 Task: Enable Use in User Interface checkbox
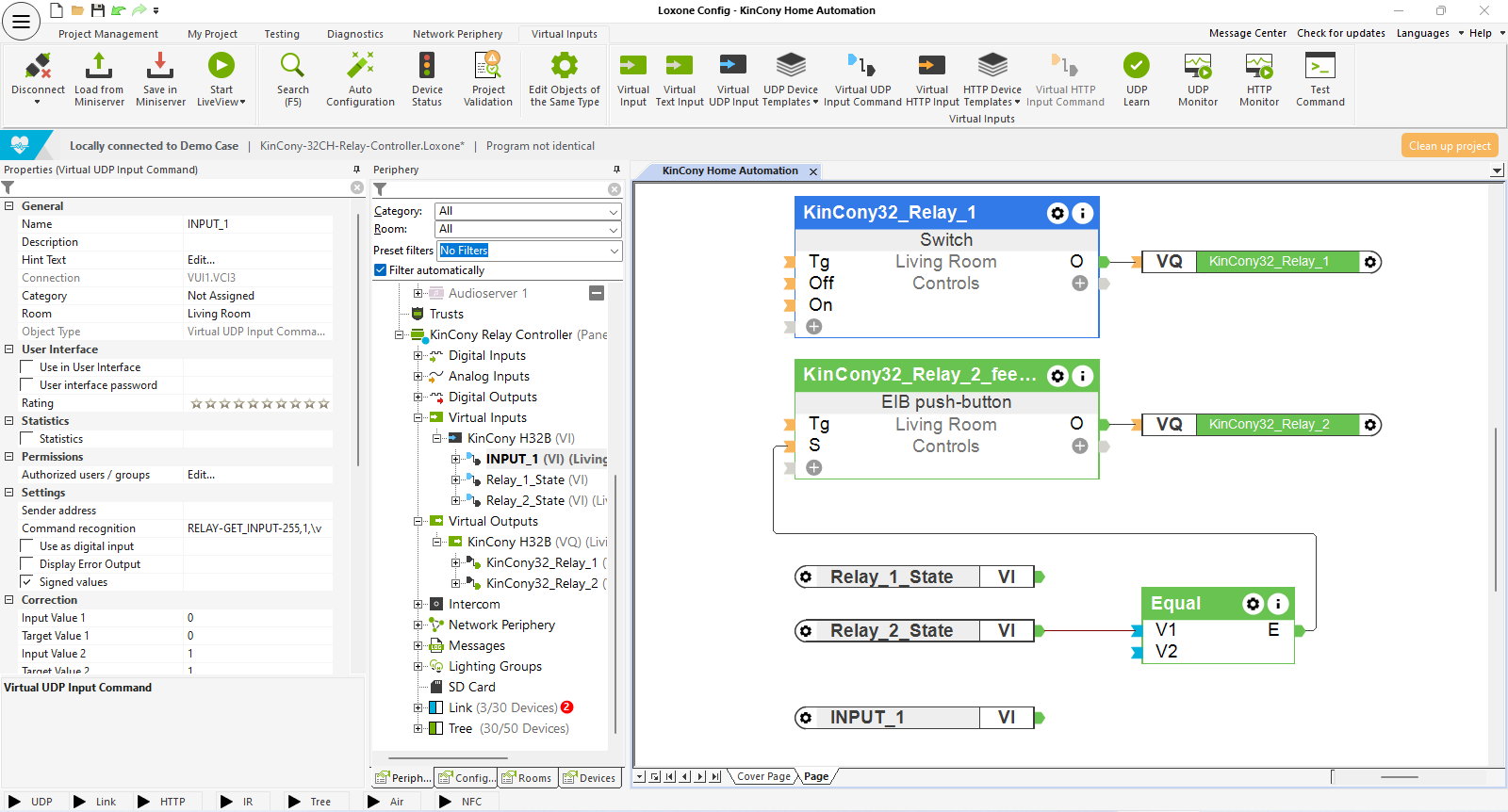(27, 367)
